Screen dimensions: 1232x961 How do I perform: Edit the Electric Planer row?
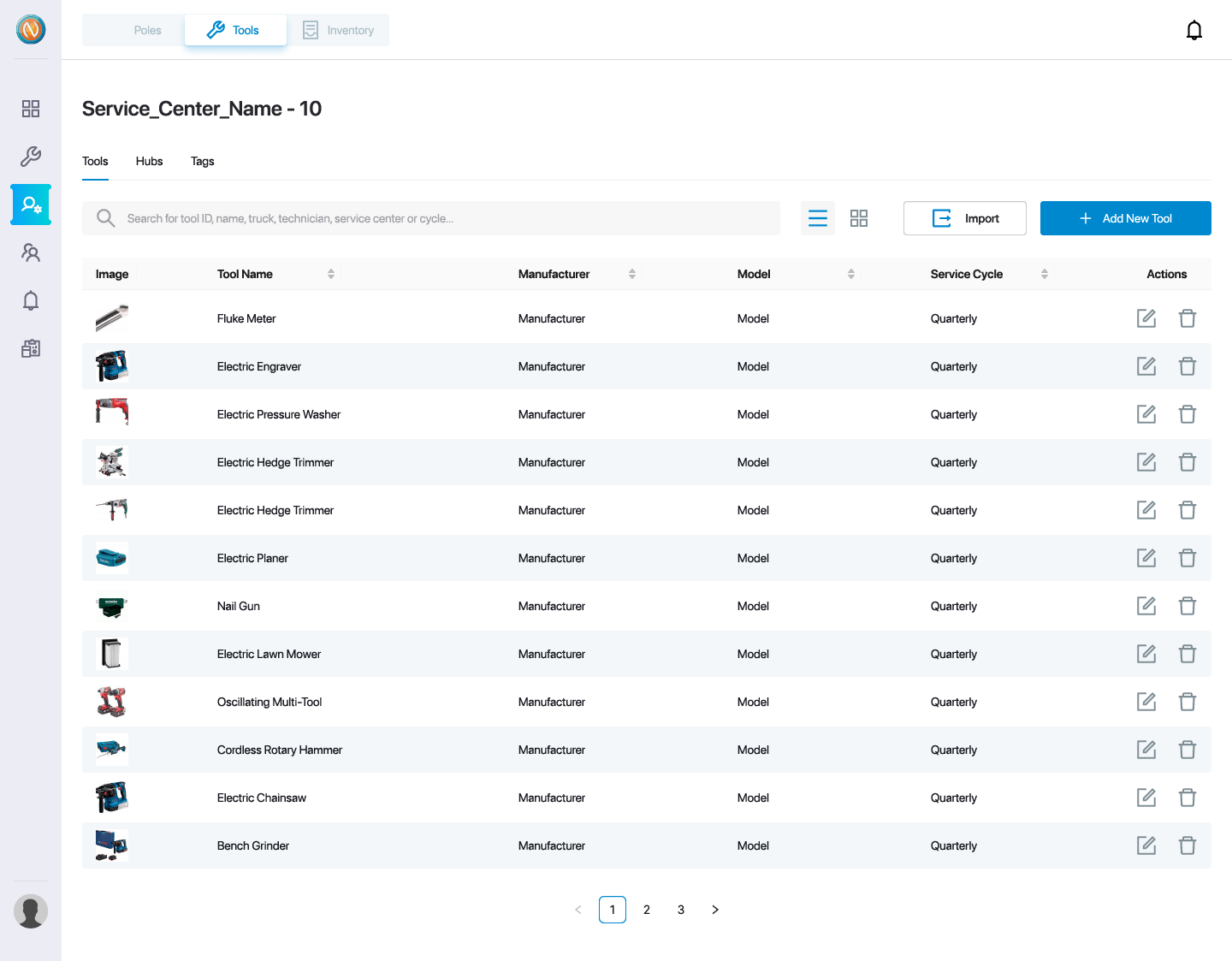pyautogui.click(x=1146, y=558)
